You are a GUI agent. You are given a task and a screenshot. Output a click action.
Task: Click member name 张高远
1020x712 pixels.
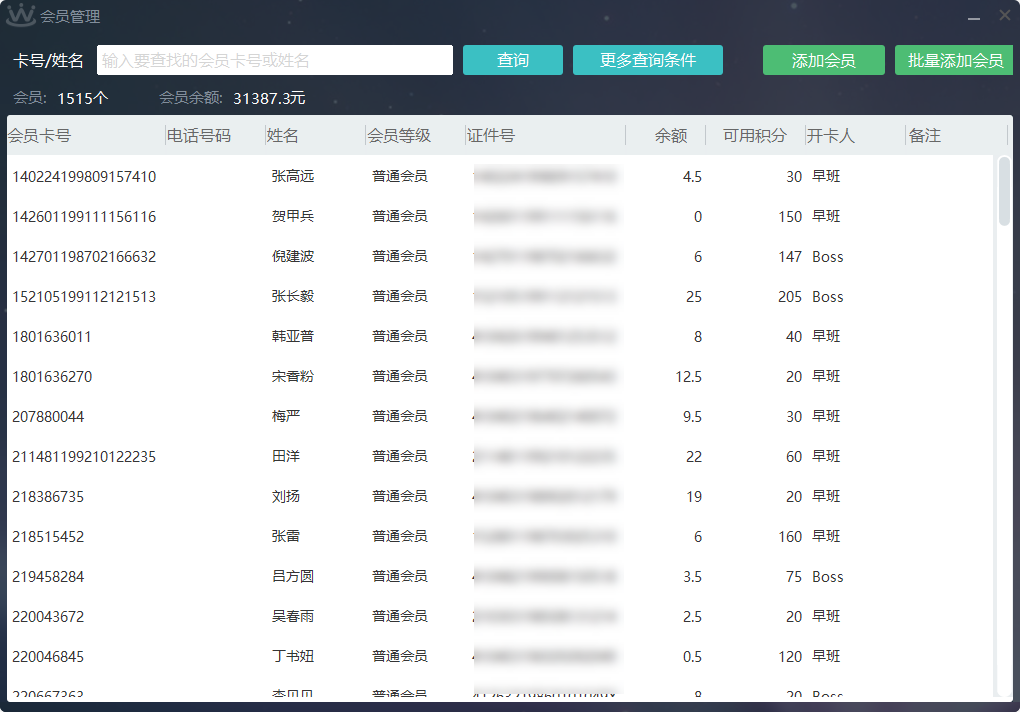point(293,176)
